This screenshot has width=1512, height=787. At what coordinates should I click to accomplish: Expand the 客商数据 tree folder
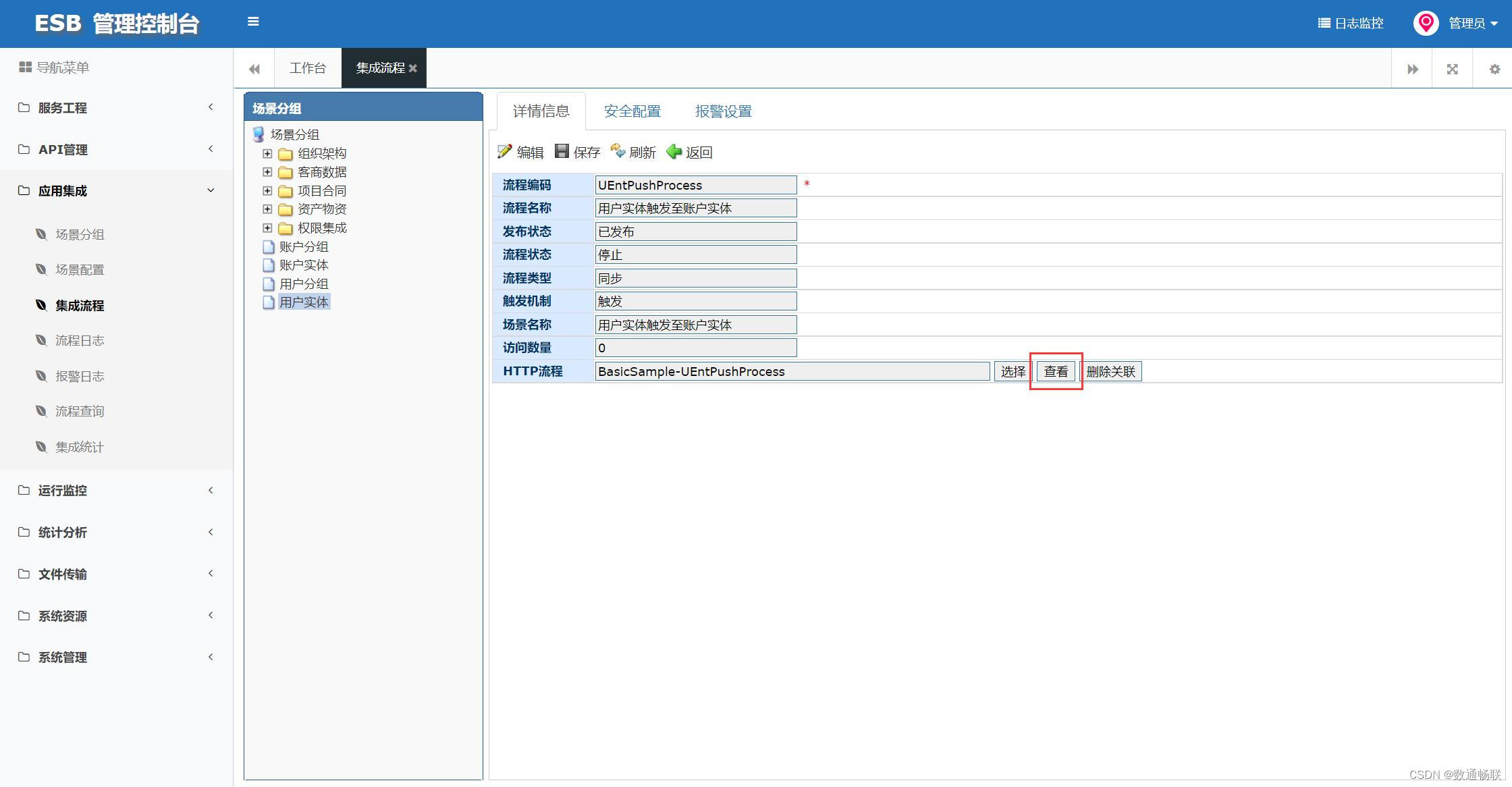[x=267, y=172]
